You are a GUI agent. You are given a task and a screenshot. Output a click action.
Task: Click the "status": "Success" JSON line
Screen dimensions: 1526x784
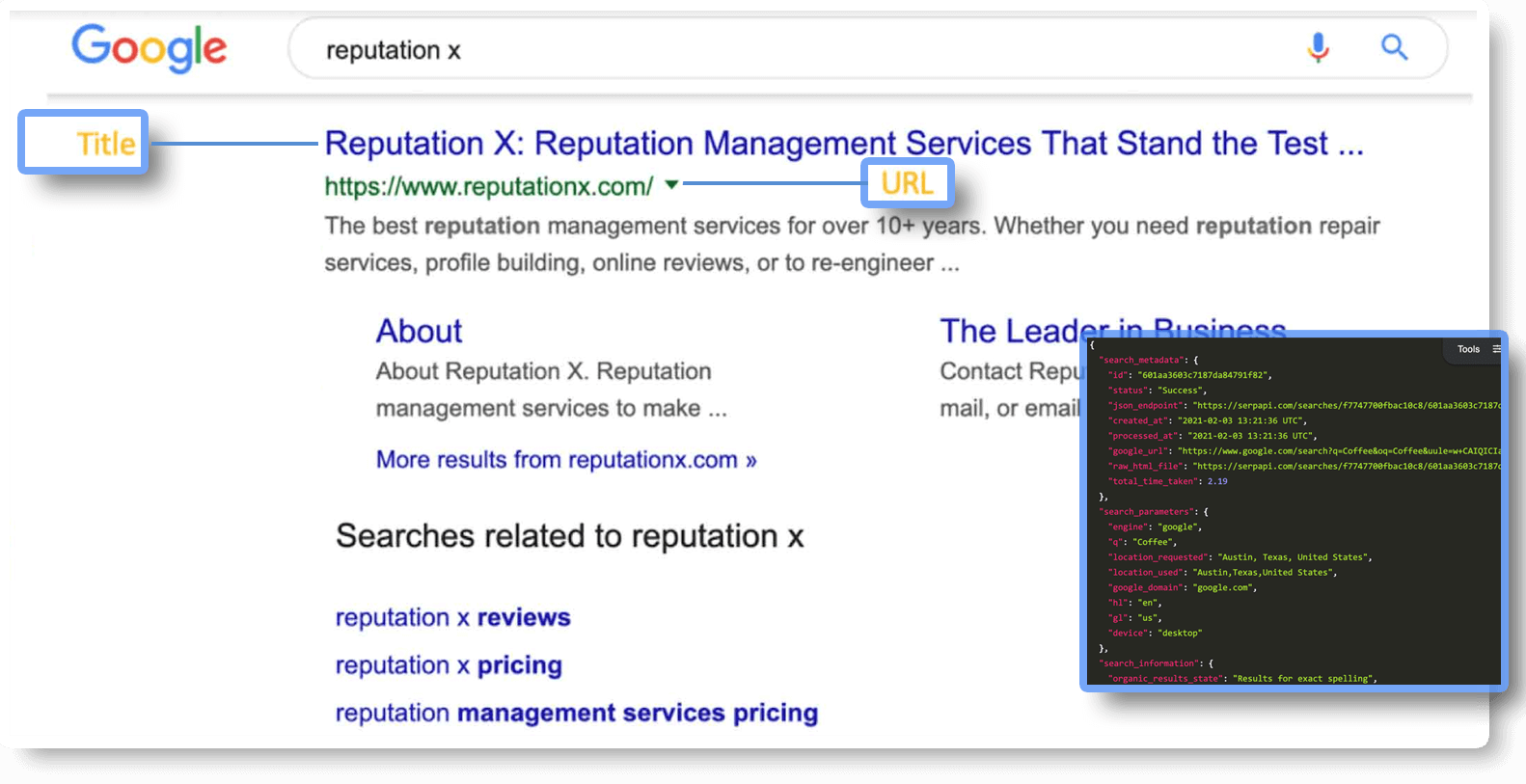tap(1158, 391)
